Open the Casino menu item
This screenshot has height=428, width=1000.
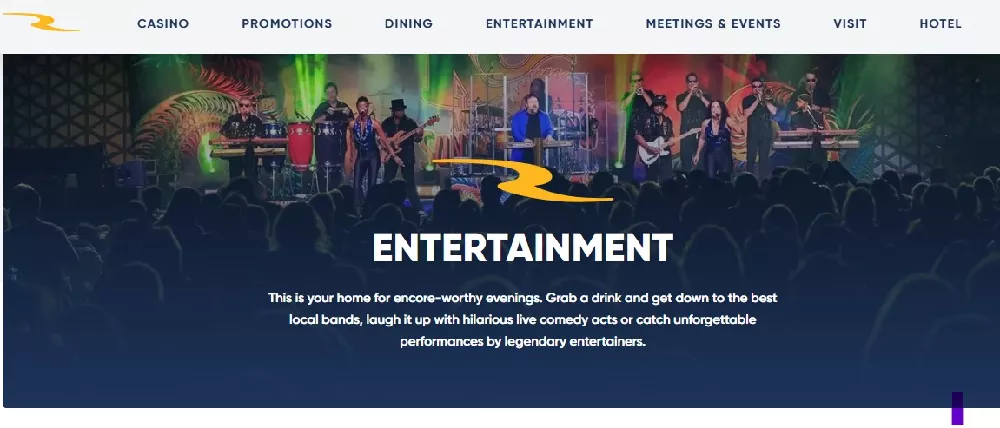[x=163, y=24]
